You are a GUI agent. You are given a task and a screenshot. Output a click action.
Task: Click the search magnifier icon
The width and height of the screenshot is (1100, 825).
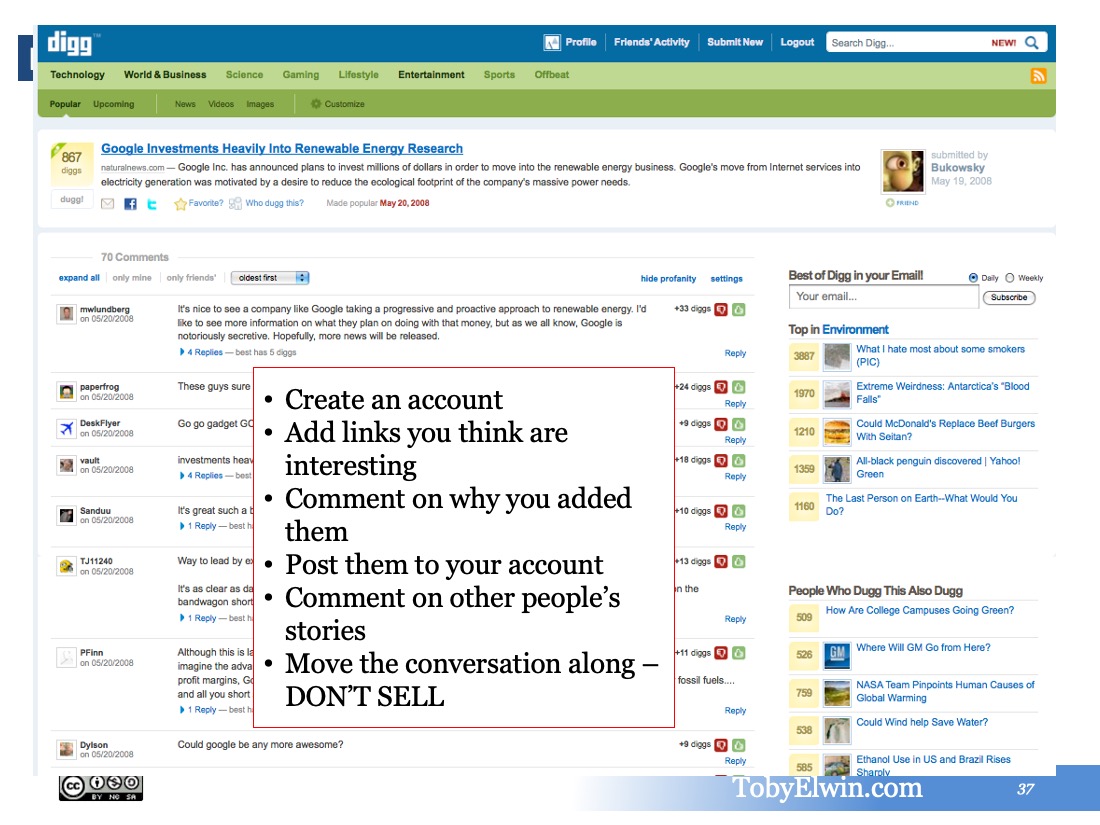tap(1031, 43)
